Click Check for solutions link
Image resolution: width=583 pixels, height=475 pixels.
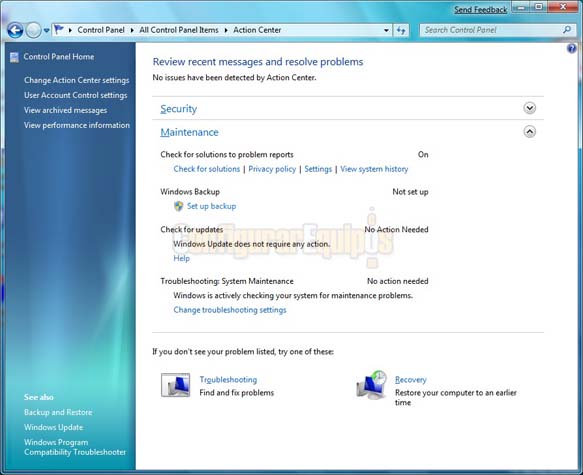pos(207,169)
